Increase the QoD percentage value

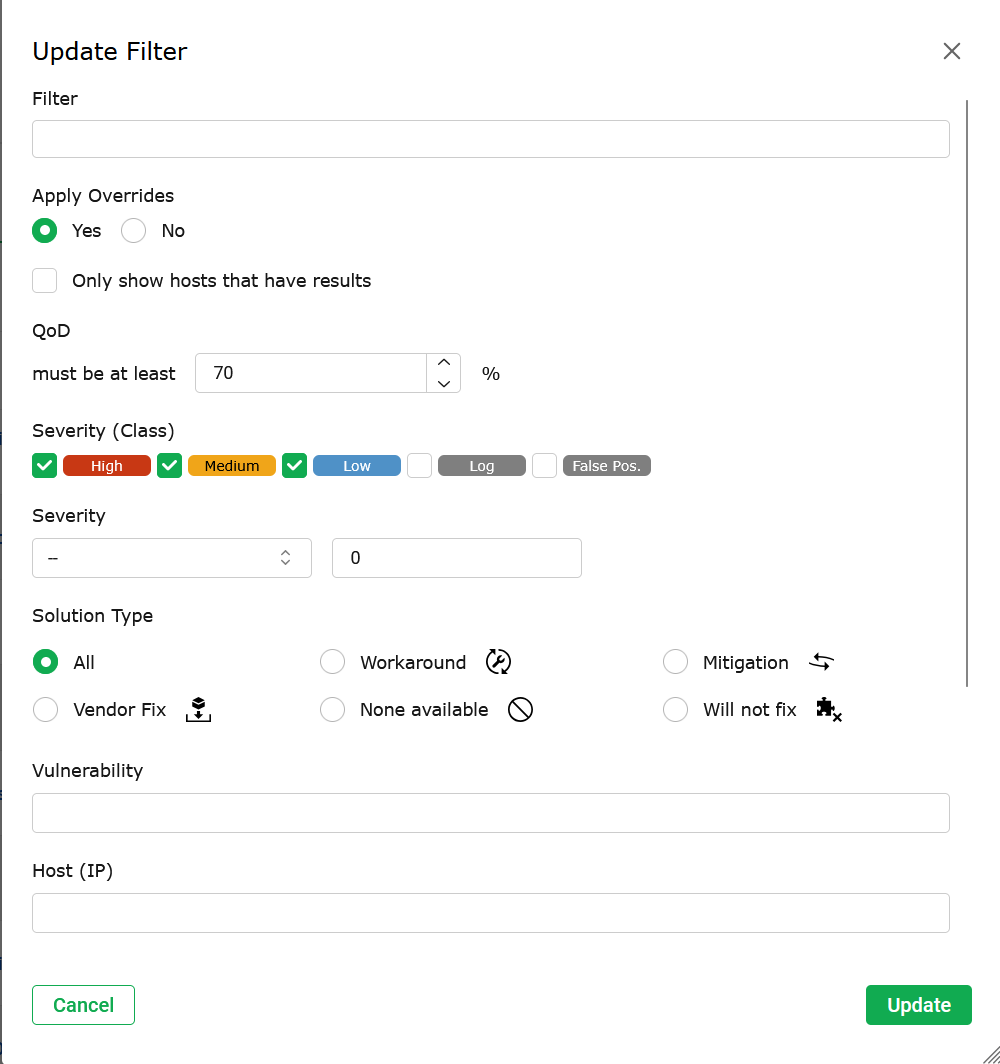pyautogui.click(x=444, y=363)
